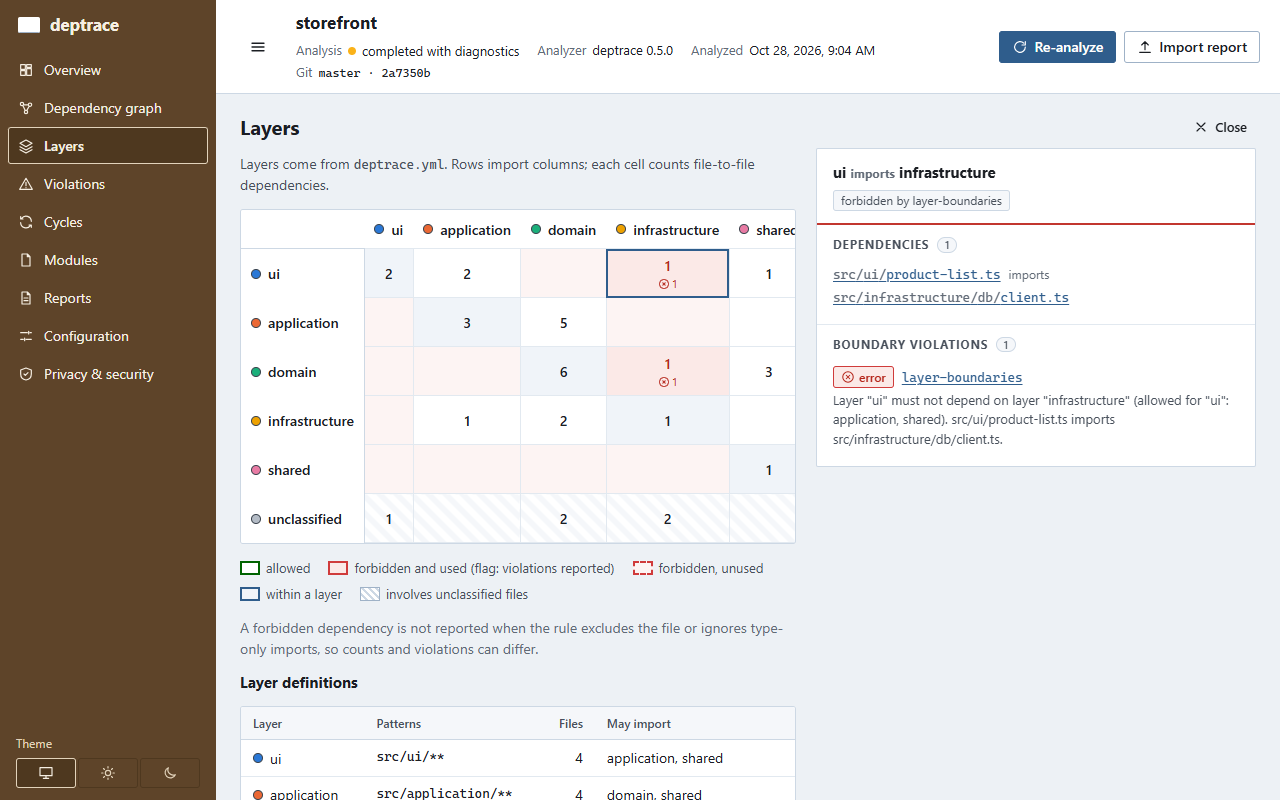The image size is (1280, 800).
Task: Select unclassified to infrastructure cell
Action: (x=668, y=518)
